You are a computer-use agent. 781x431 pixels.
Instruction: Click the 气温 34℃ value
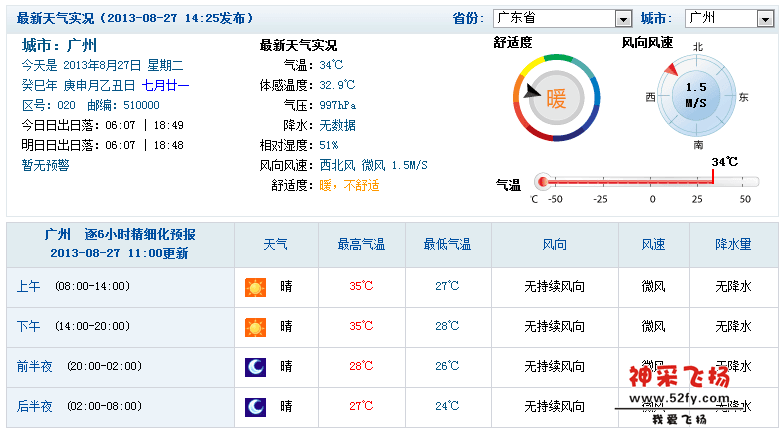tap(331, 65)
